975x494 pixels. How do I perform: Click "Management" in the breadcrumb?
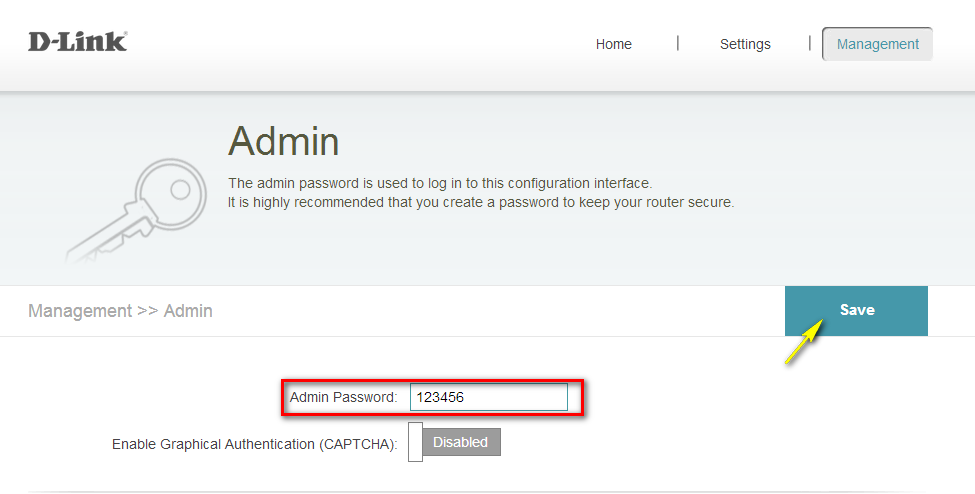click(79, 311)
